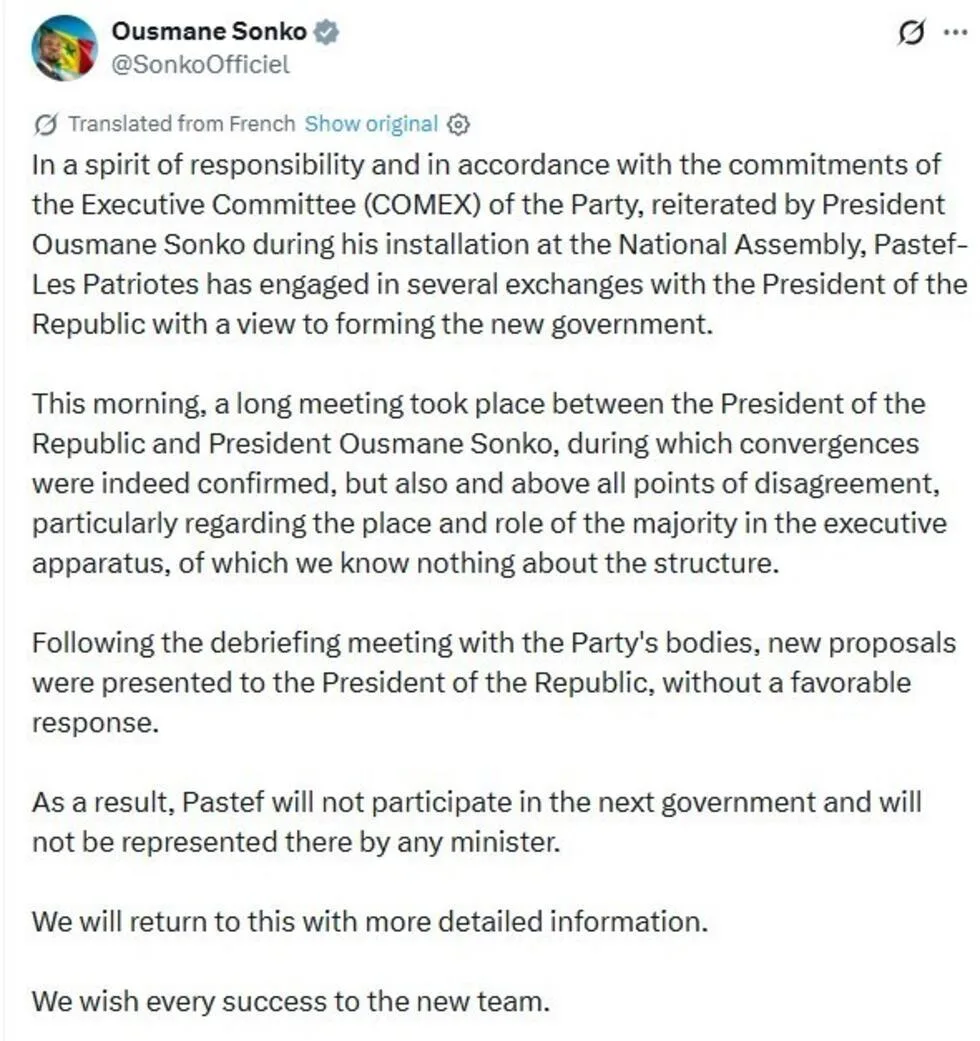Viewport: 980px width, 1041px height.
Task: Click the Ousmane Sonko display name
Action: point(209,31)
